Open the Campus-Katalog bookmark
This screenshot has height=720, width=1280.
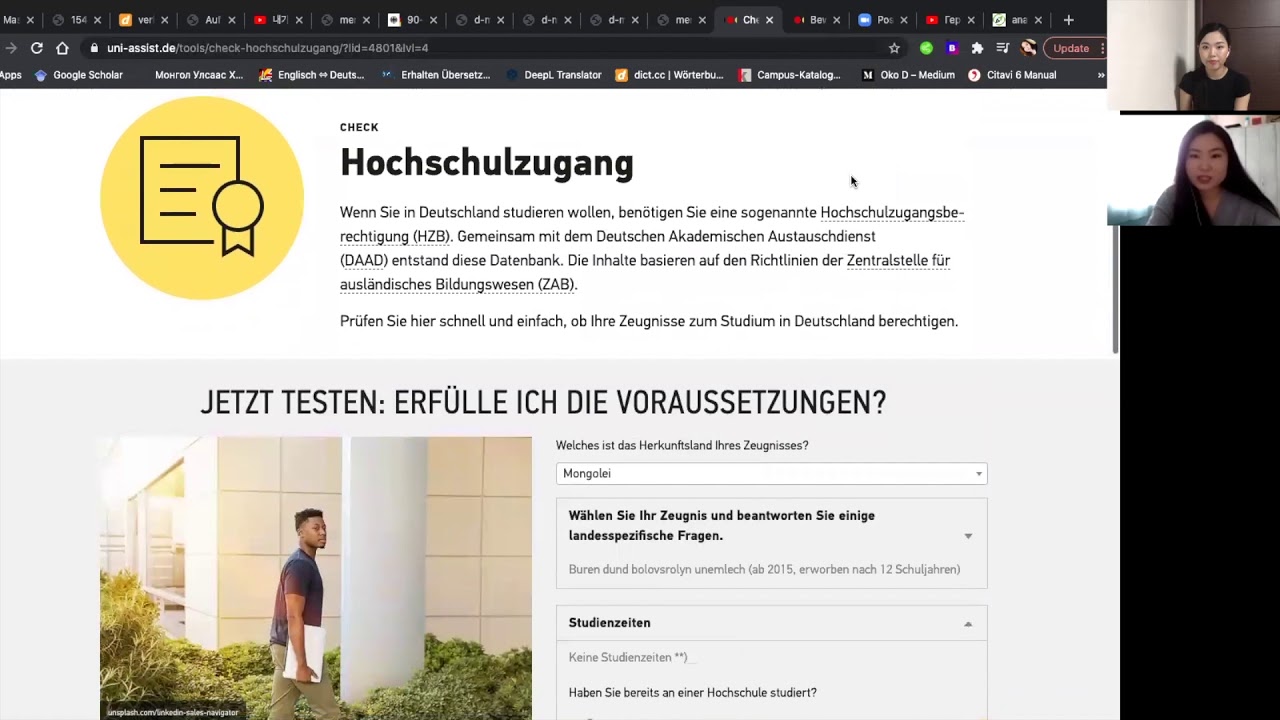point(790,75)
